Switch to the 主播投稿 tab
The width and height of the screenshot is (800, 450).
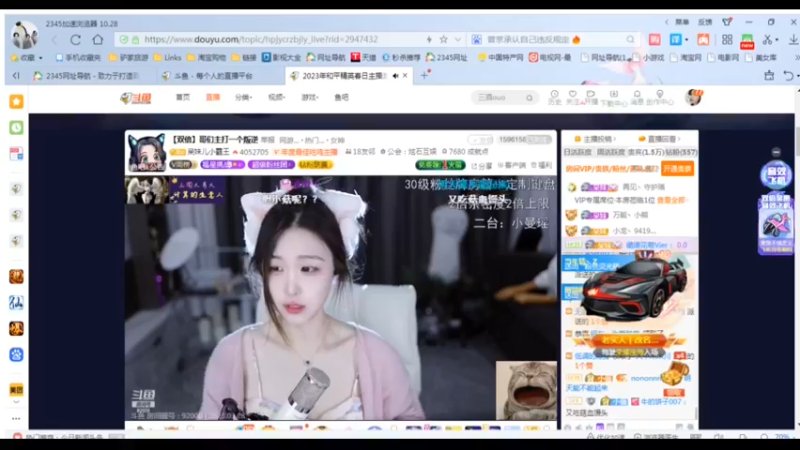[x=595, y=139]
